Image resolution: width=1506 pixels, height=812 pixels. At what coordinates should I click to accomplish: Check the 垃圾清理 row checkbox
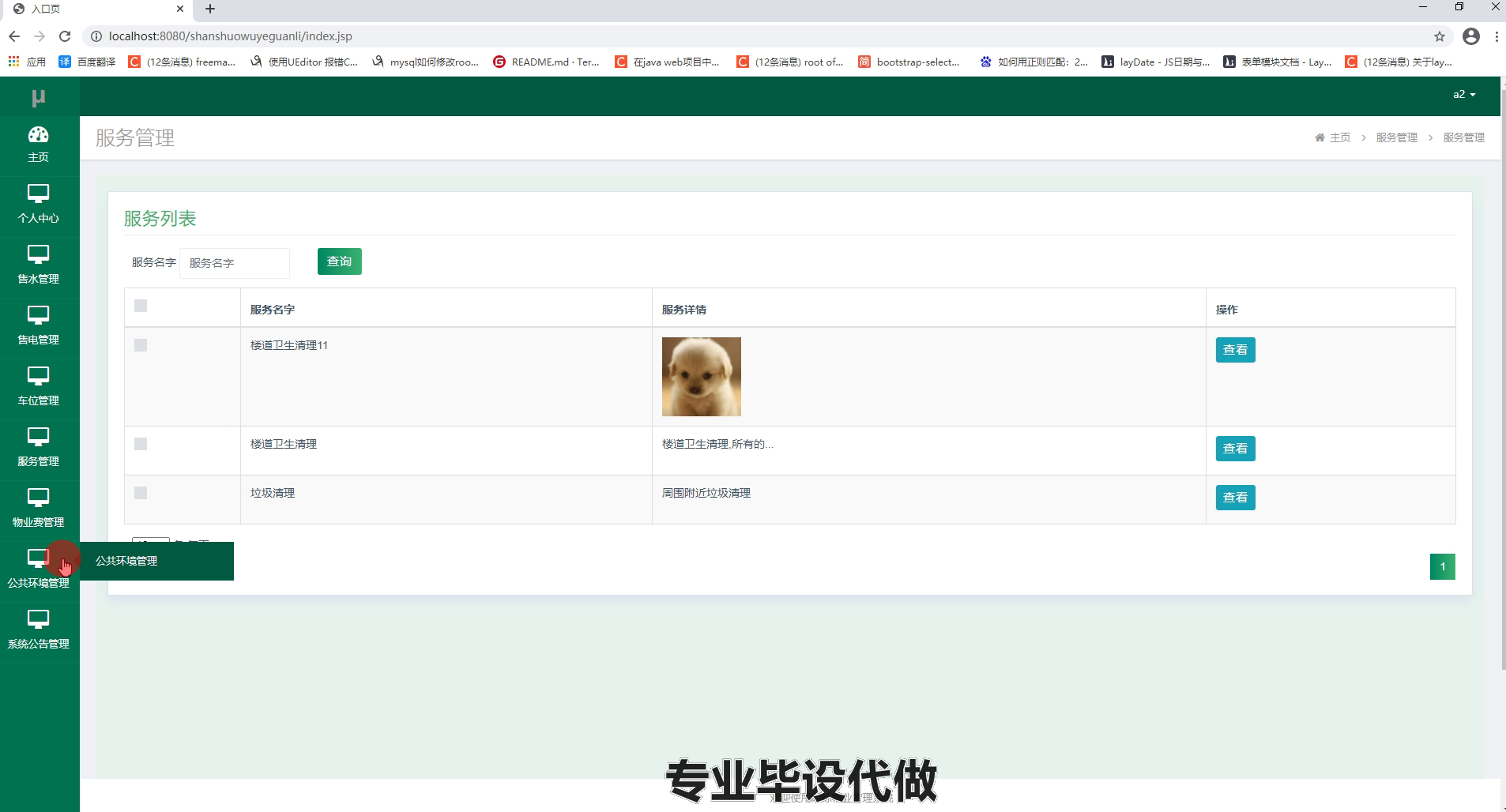[x=141, y=493]
